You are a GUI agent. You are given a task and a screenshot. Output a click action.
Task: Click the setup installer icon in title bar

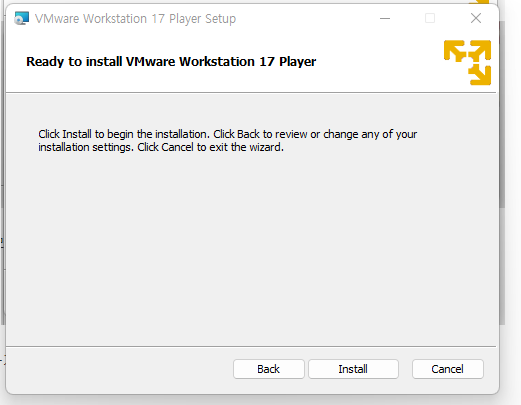pos(21,18)
